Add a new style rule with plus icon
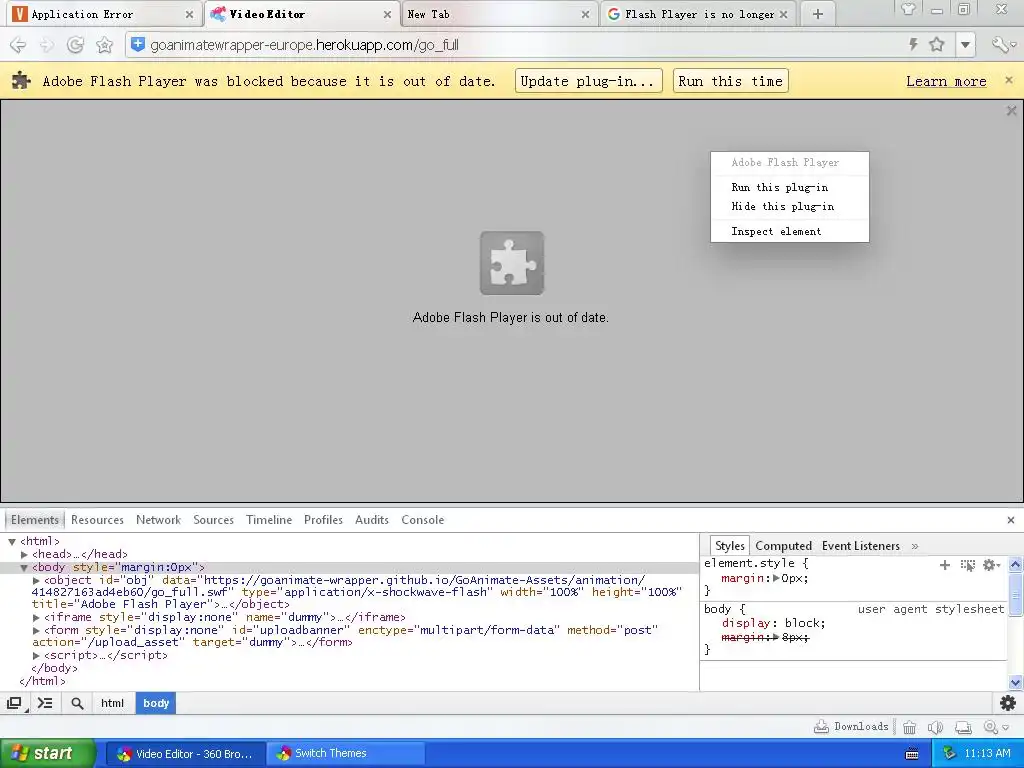This screenshot has width=1024, height=768. click(x=944, y=565)
